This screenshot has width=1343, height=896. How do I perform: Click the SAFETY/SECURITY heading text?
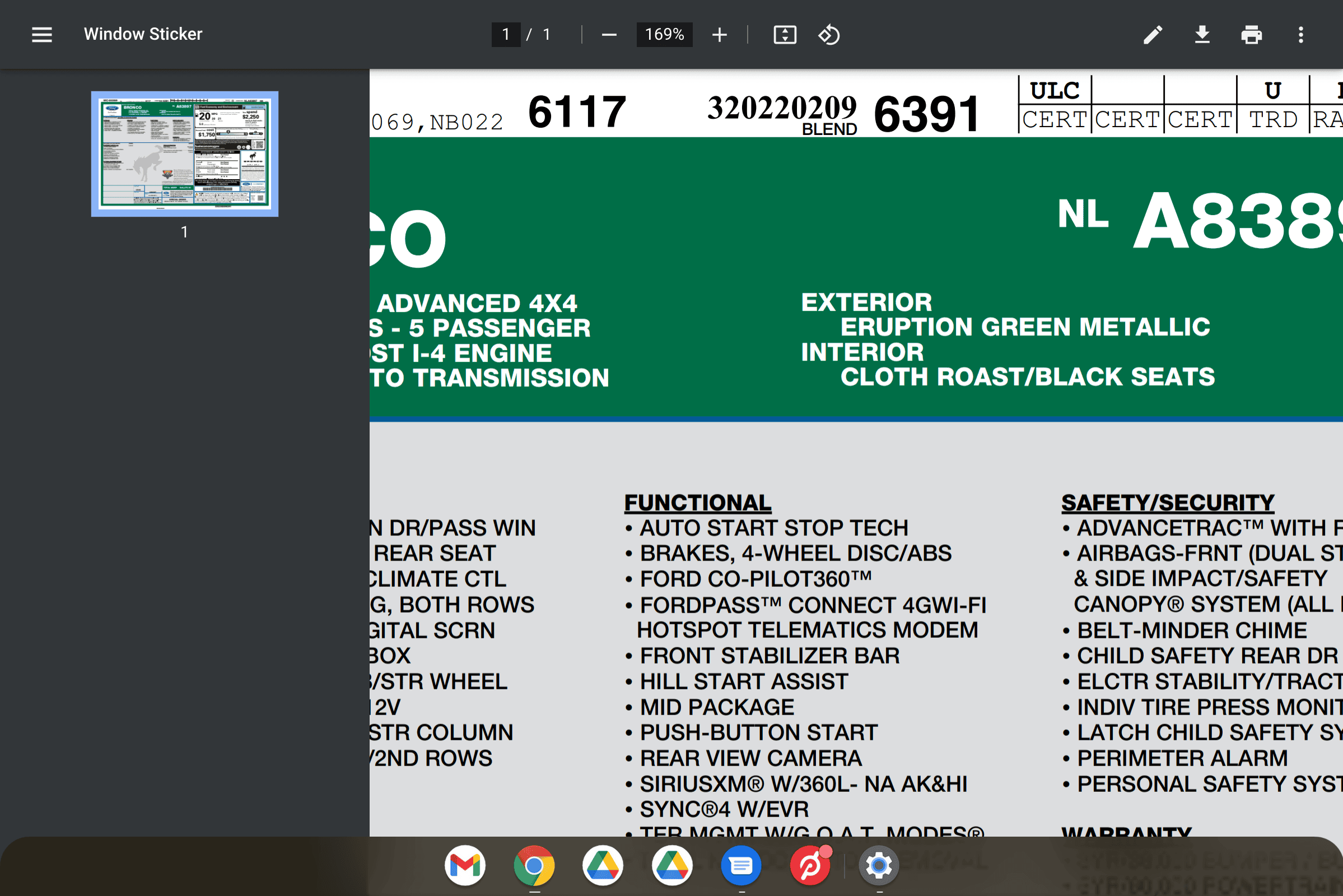pyautogui.click(x=1168, y=503)
